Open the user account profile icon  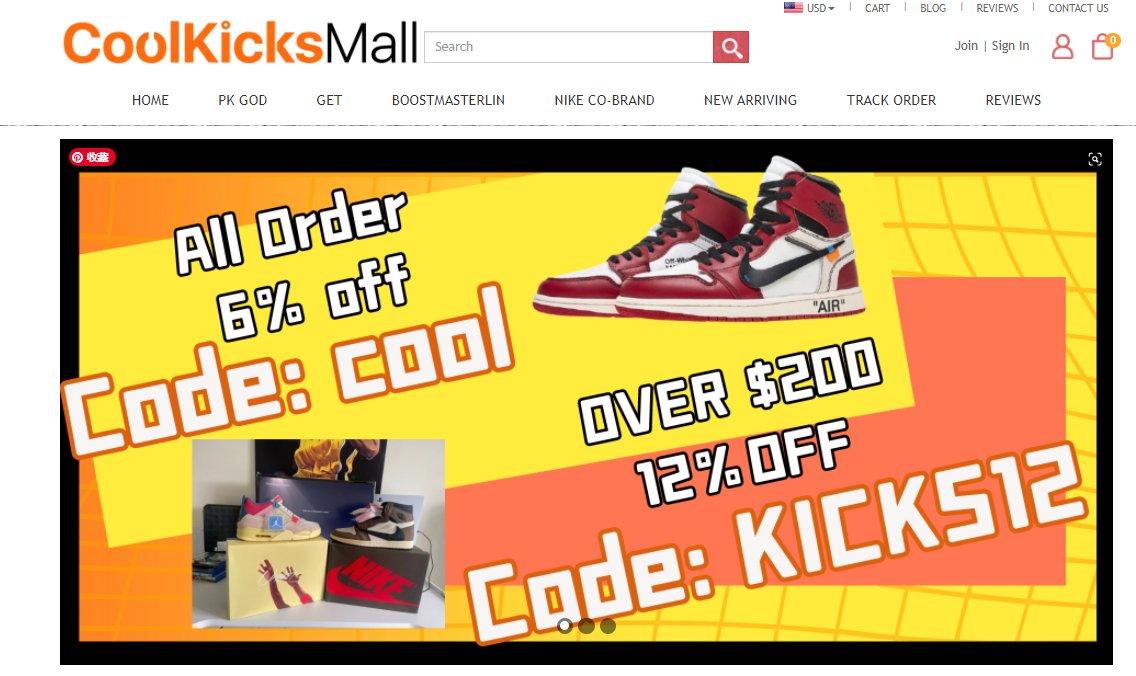[x=1062, y=46]
